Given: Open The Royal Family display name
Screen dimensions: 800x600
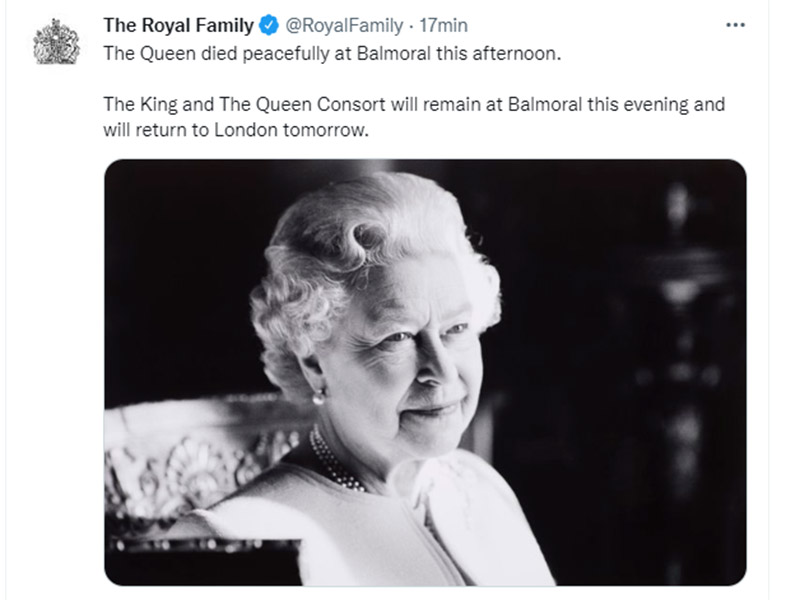Looking at the screenshot, I should point(179,25).
